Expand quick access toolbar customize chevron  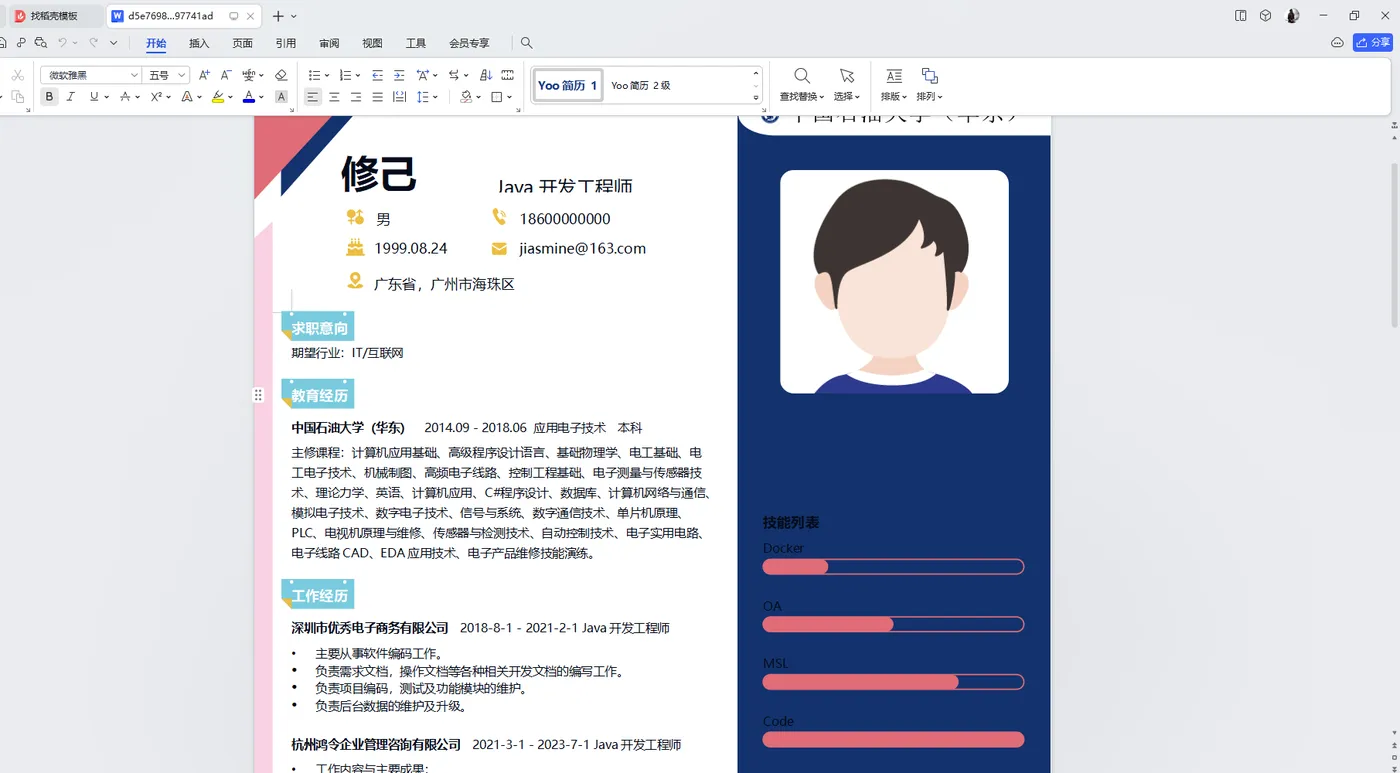point(113,43)
